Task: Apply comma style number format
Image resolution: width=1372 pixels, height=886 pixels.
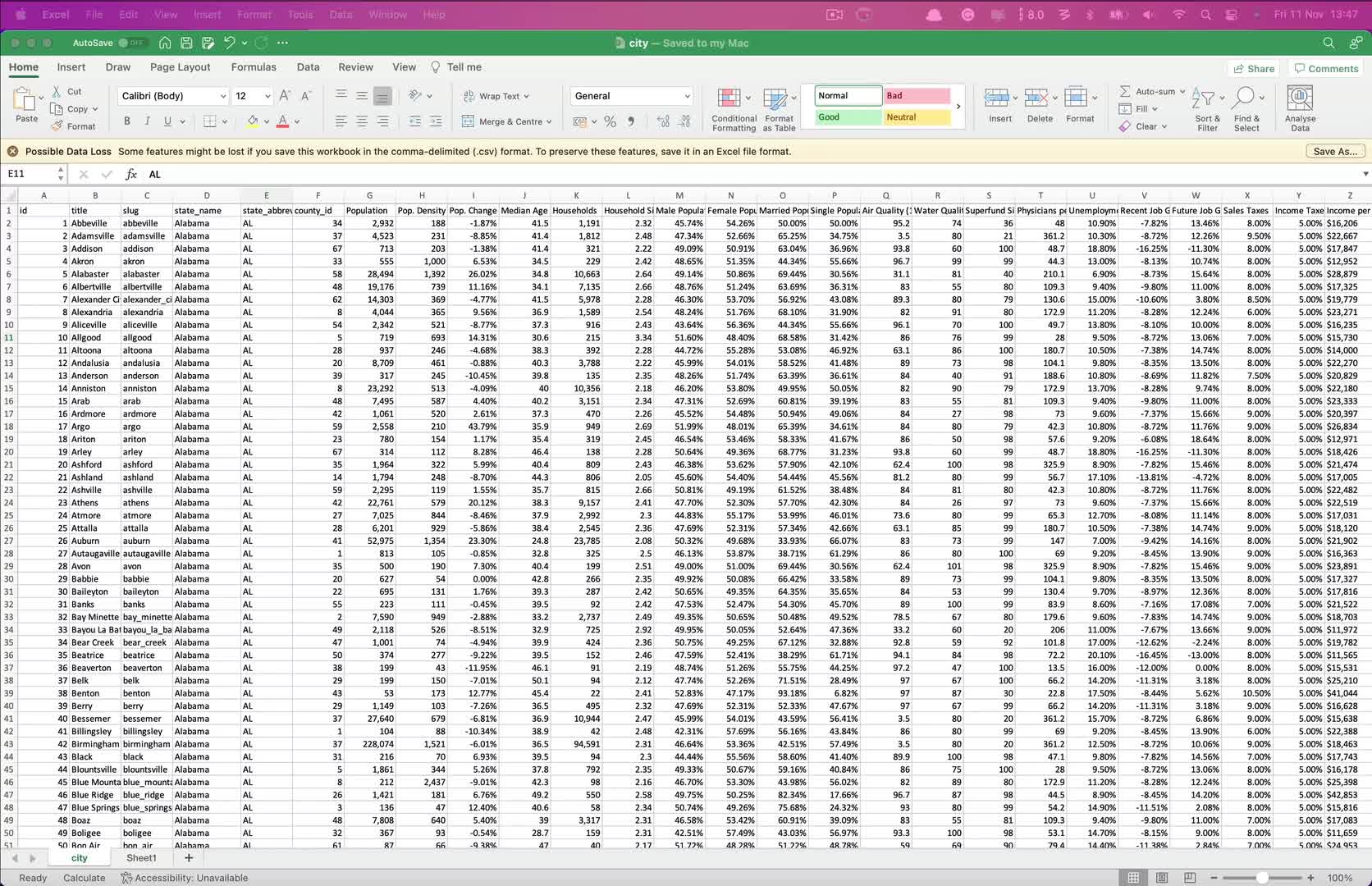Action: pos(631,121)
